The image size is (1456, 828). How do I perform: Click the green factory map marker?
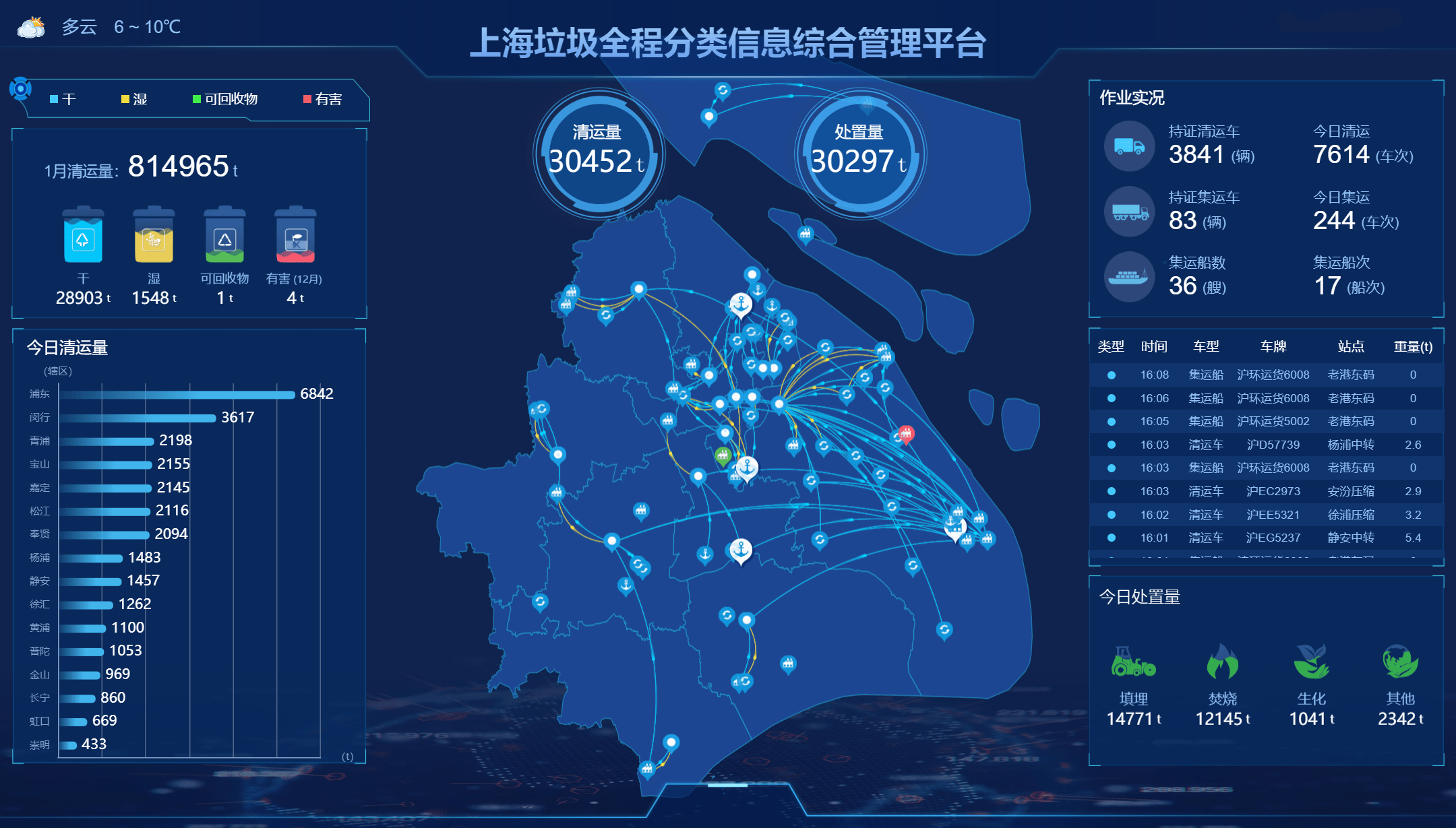coord(723,456)
